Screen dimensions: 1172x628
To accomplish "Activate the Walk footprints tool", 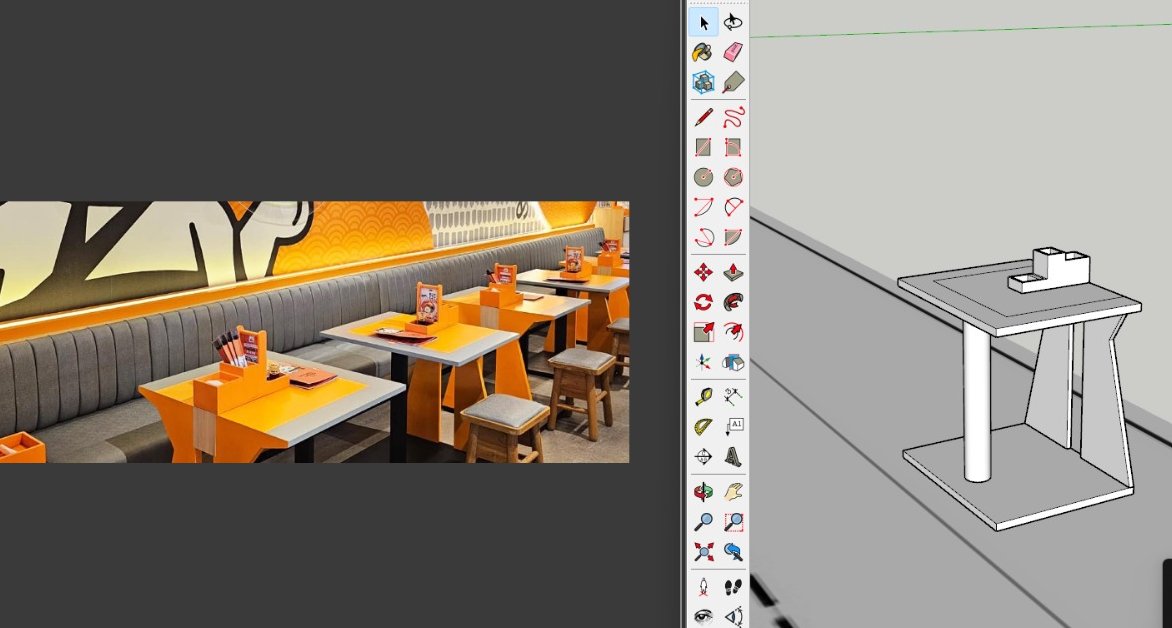I will 733,587.
